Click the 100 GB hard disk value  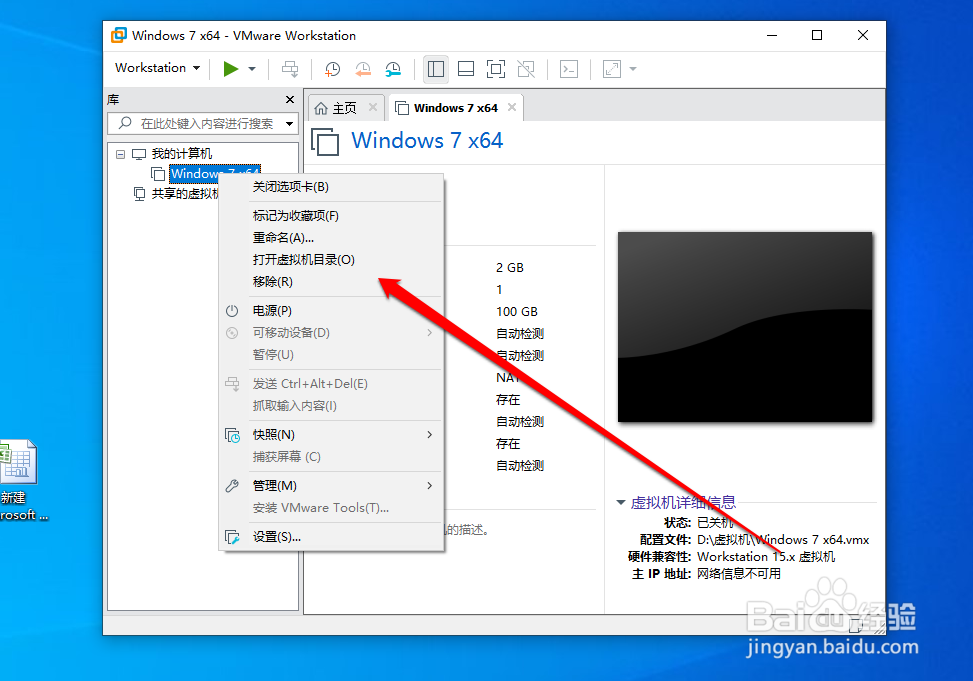click(516, 312)
